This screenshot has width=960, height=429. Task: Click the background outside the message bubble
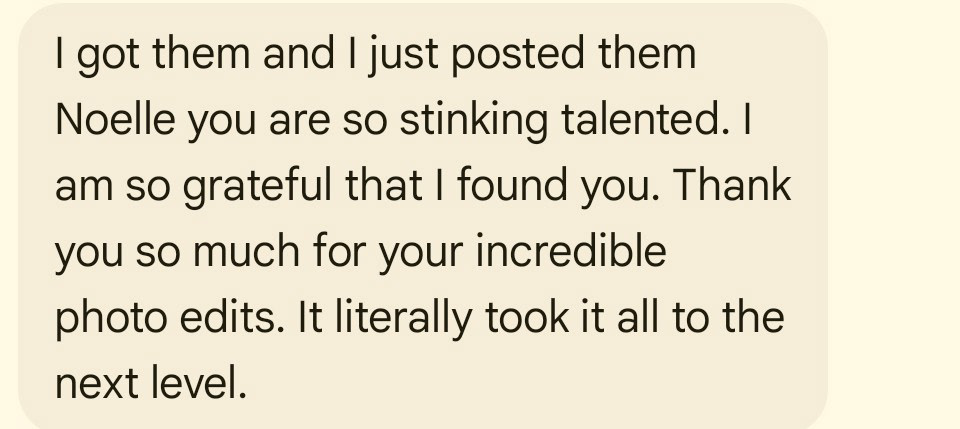895,215
